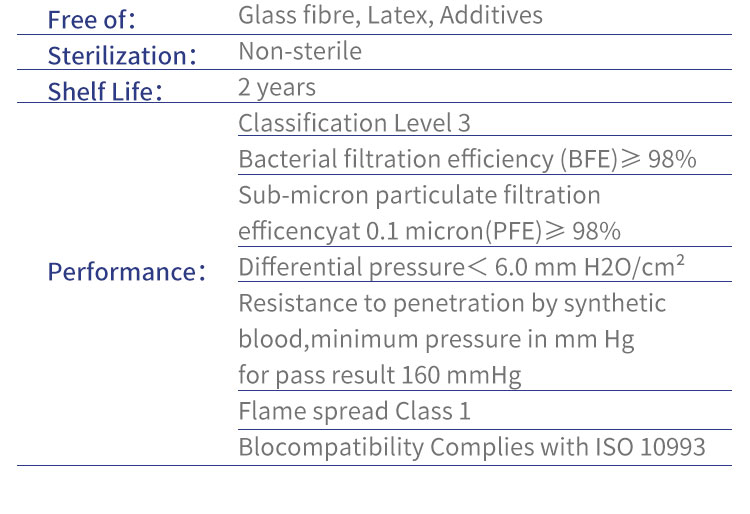Click the word 'Blocompatibility'
750x514 pixels.
(318, 447)
